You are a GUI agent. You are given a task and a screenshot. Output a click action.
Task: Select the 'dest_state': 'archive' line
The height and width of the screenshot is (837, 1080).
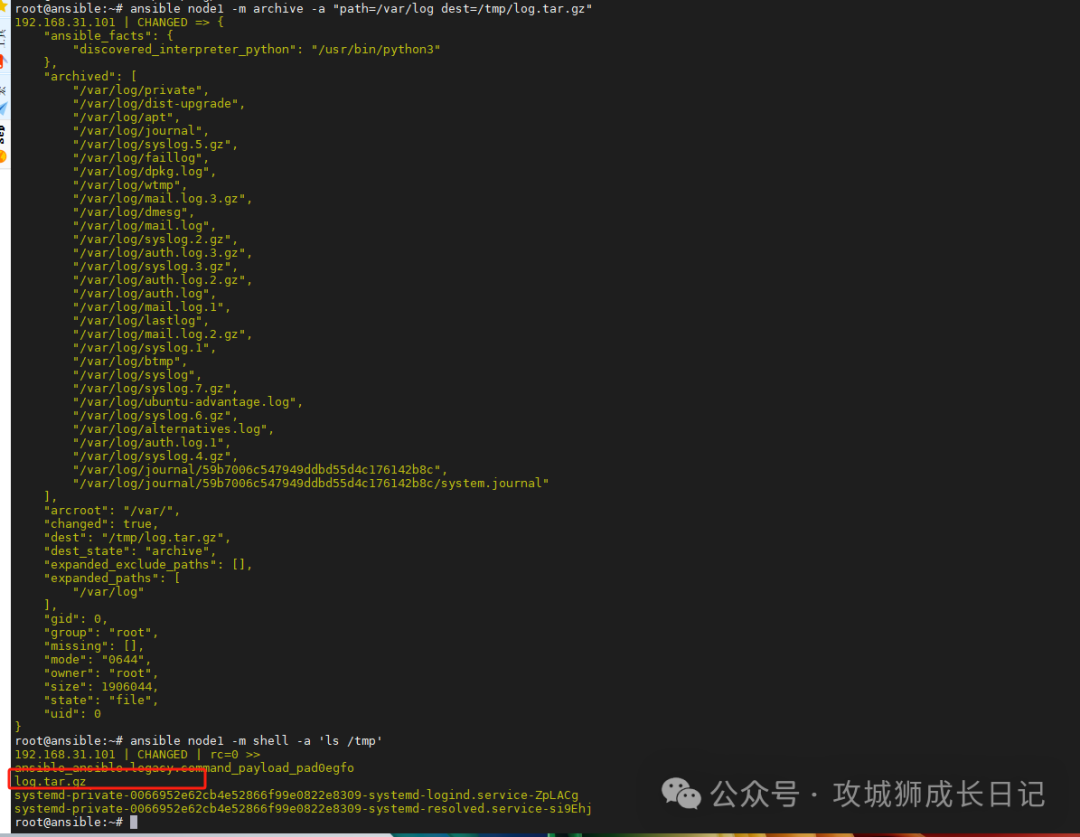tap(129, 551)
